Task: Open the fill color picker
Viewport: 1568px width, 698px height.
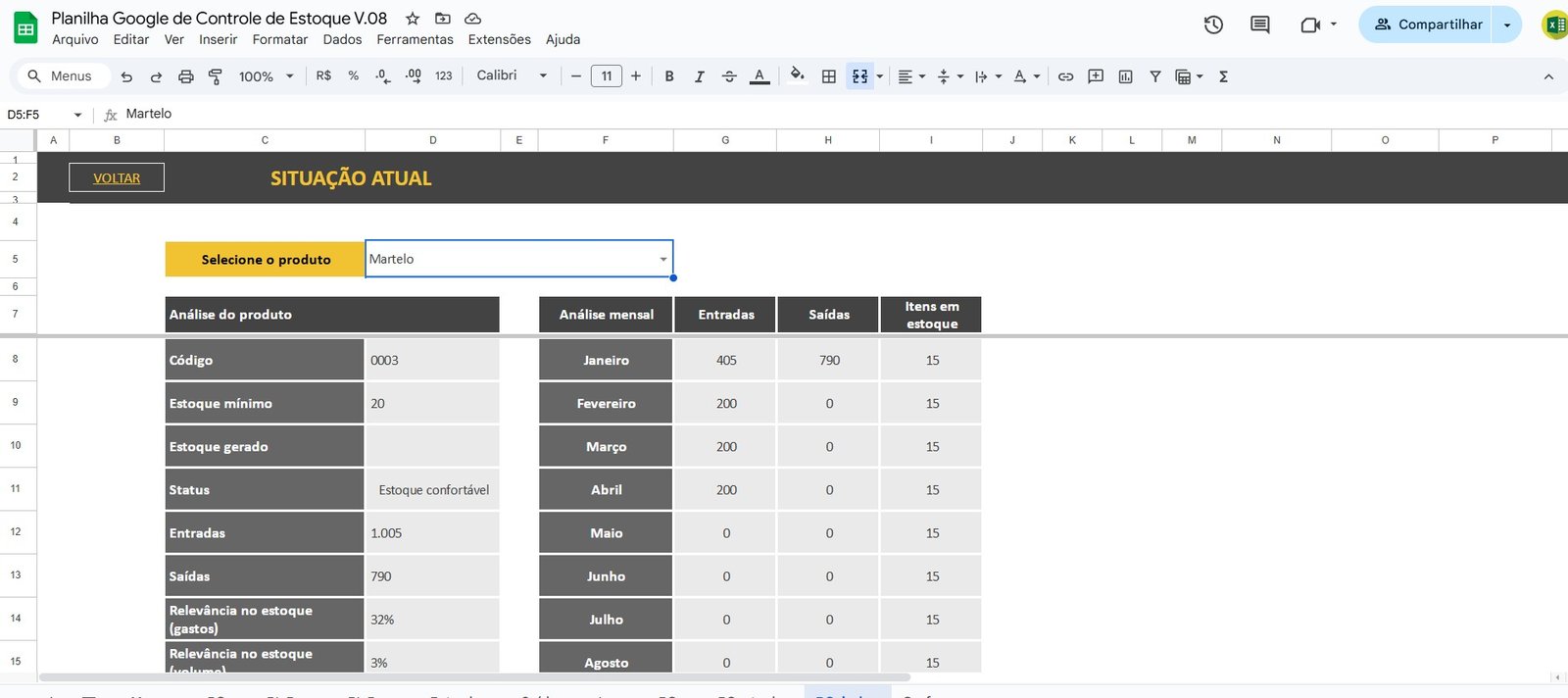Action: (798, 76)
